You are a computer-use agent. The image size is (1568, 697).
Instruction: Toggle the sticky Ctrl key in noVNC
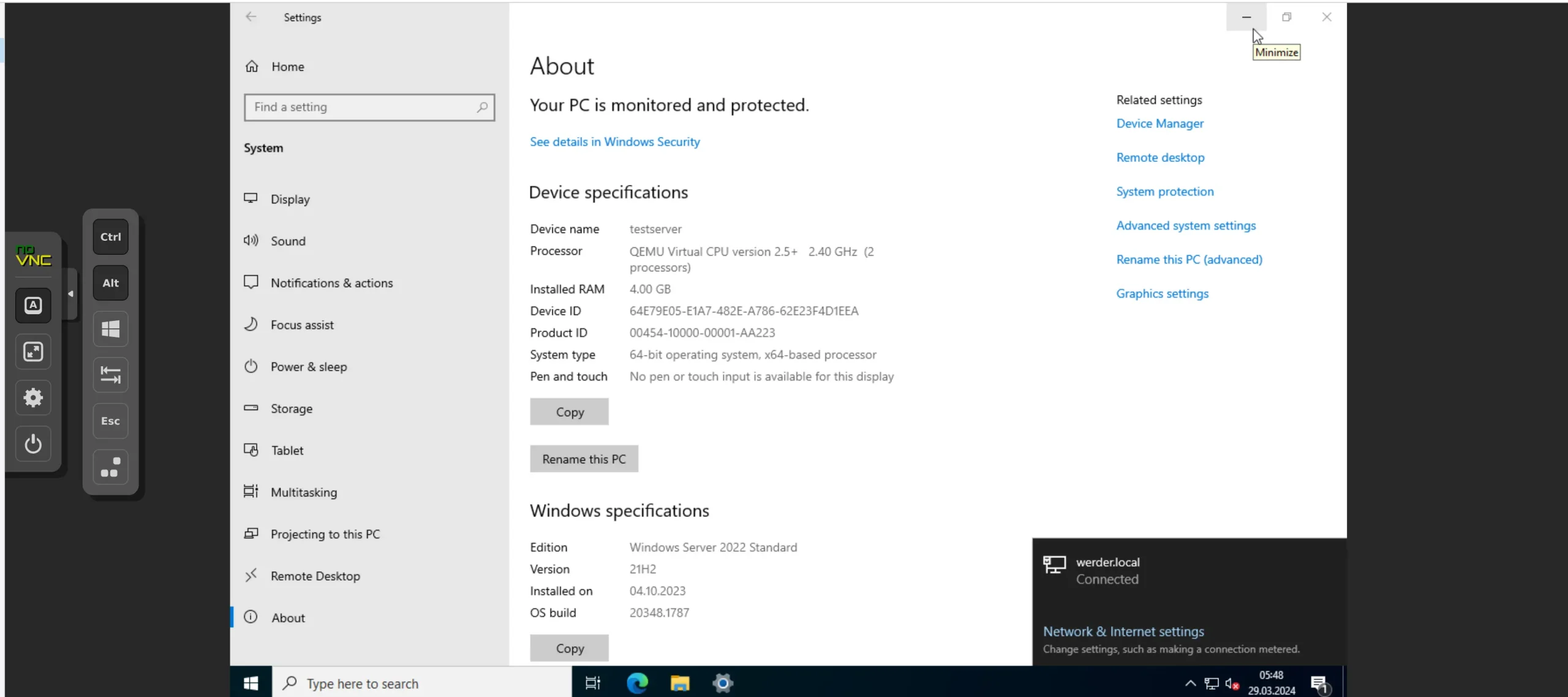click(110, 236)
